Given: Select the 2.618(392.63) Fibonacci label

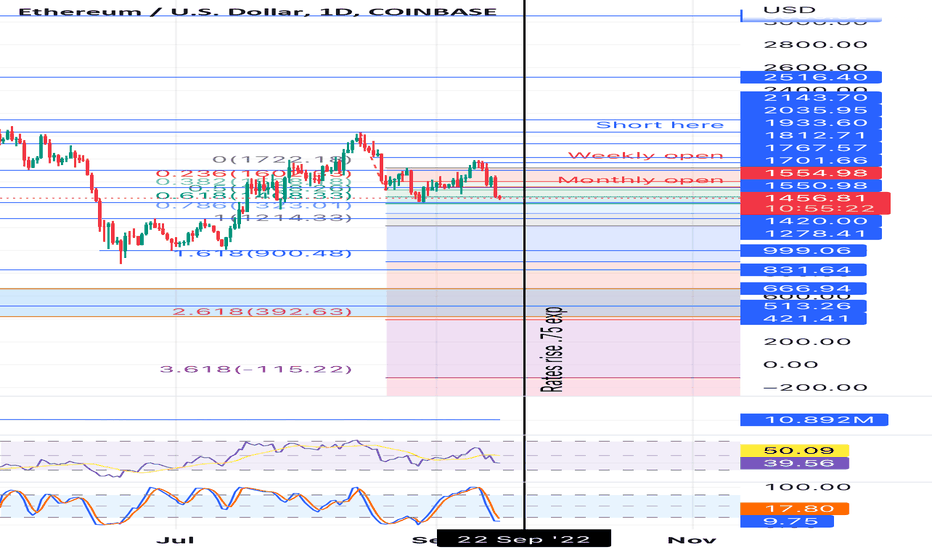Looking at the screenshot, I should pyautogui.click(x=262, y=312).
